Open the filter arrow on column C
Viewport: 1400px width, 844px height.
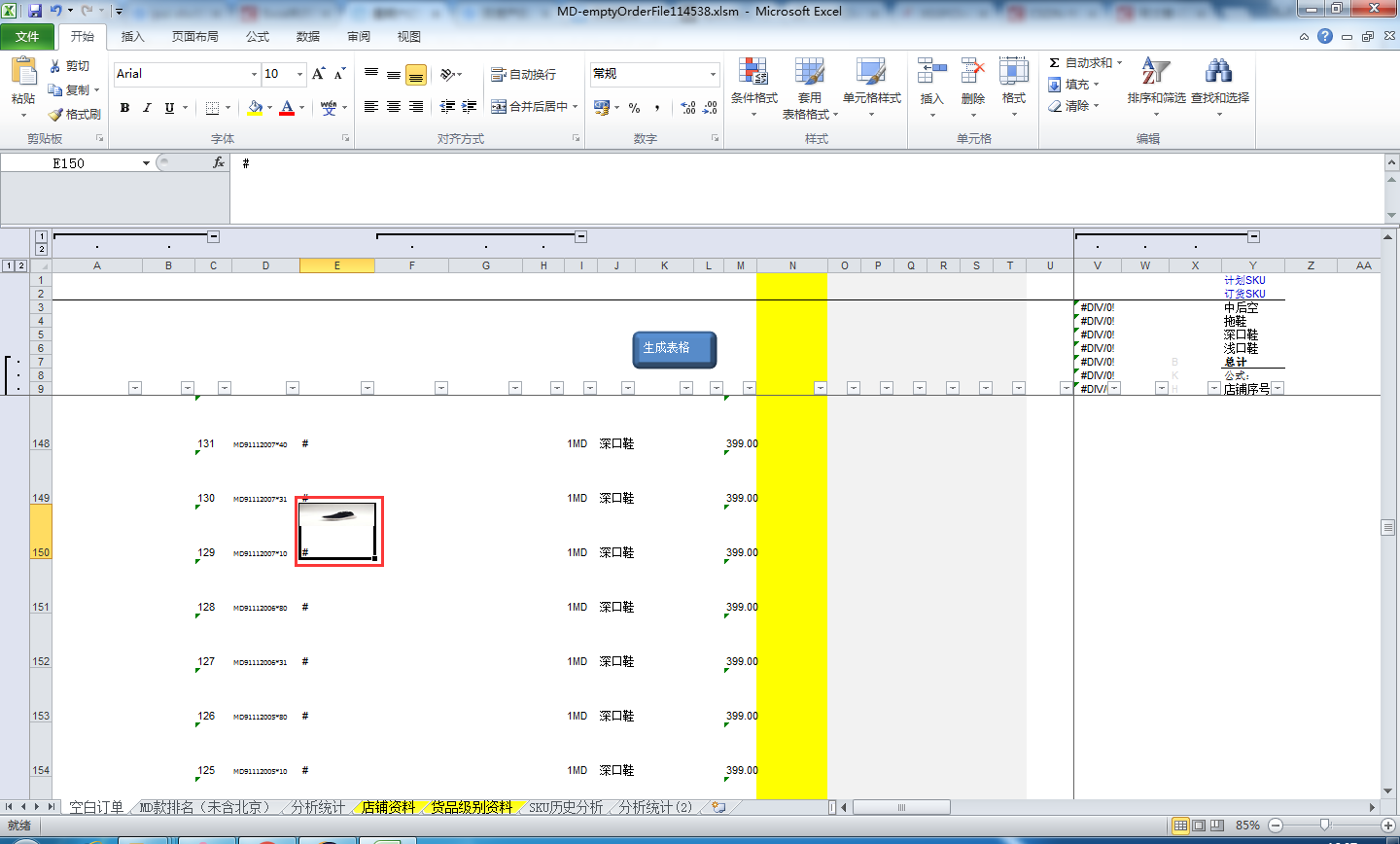225,387
